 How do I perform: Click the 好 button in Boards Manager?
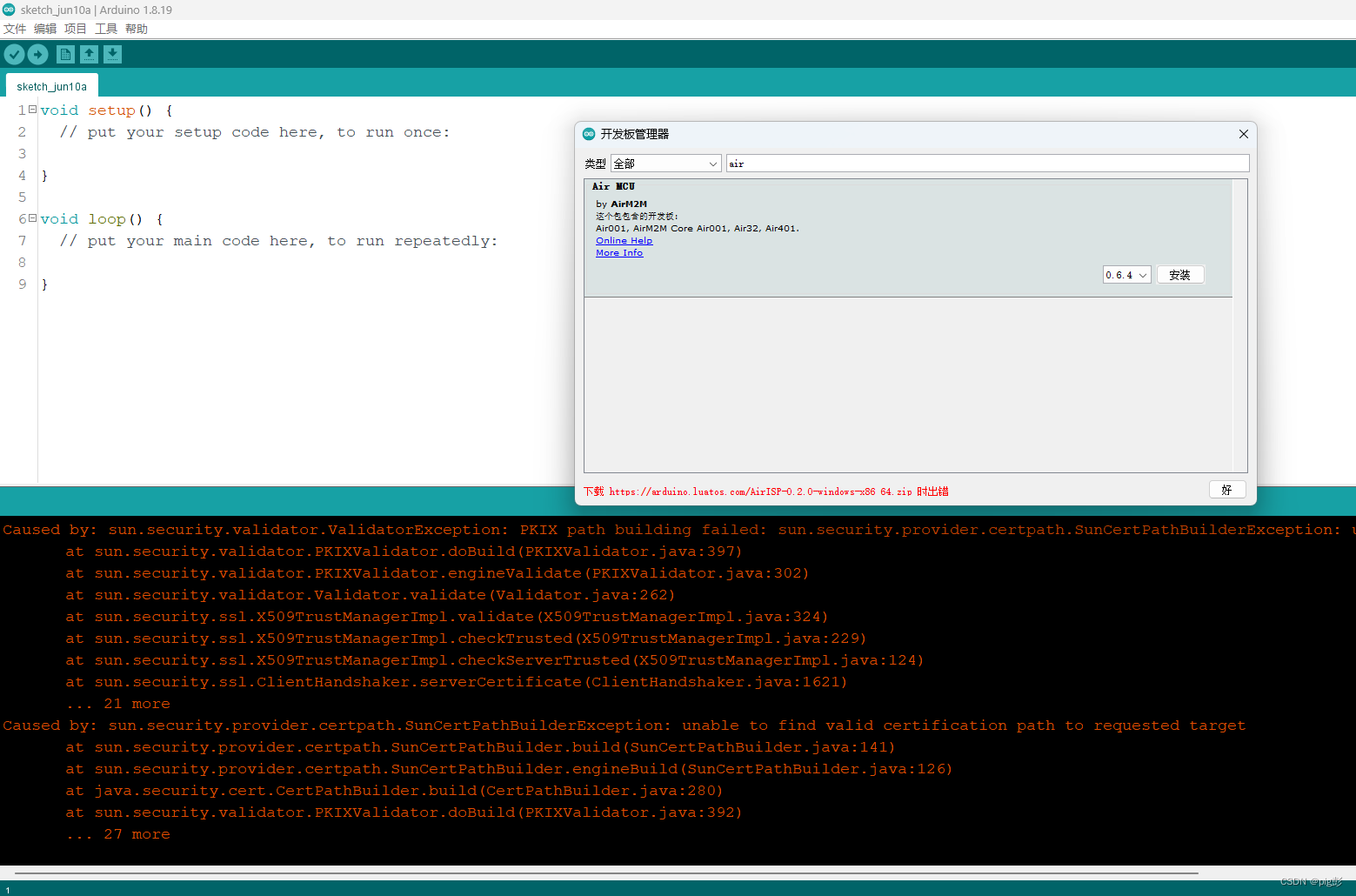1227,490
